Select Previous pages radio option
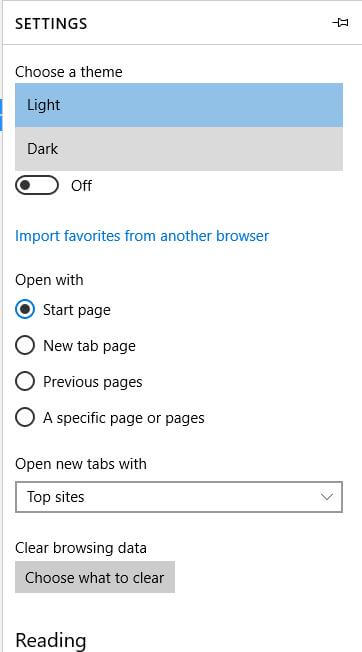Image resolution: width=362 pixels, height=652 pixels. tap(25, 382)
